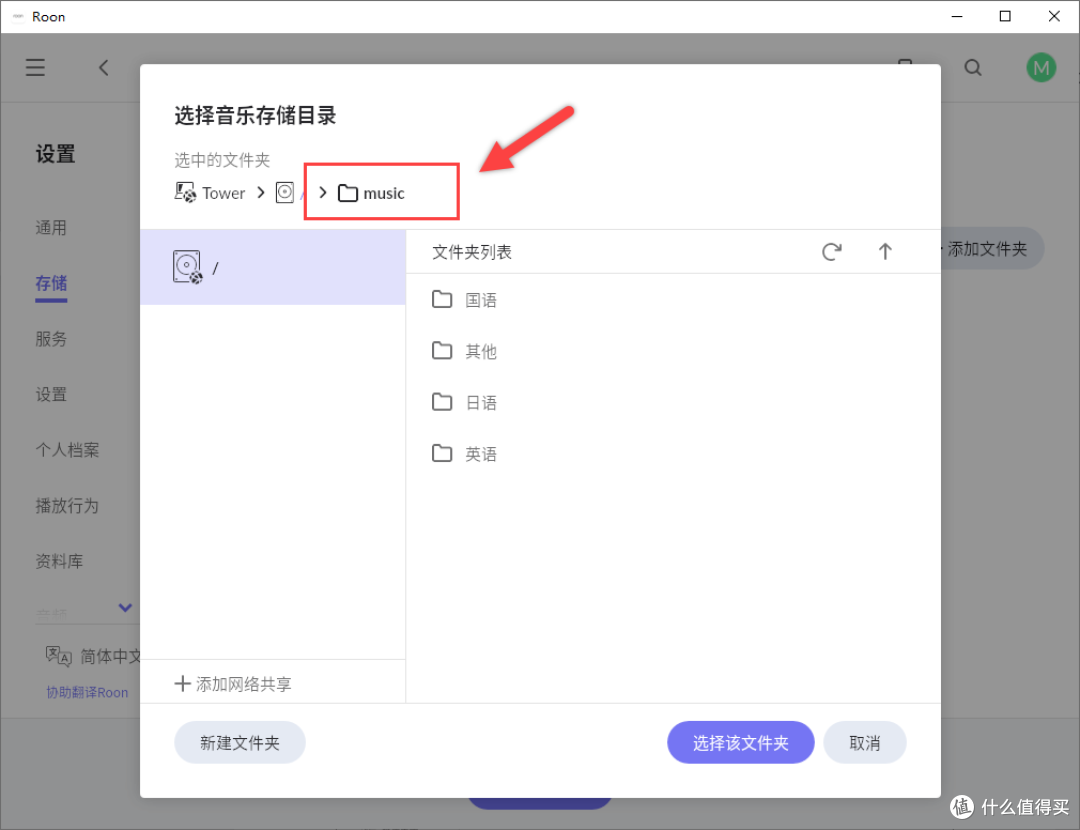This screenshot has width=1080, height=830.
Task: Open the 国语 folder
Action: [480, 299]
